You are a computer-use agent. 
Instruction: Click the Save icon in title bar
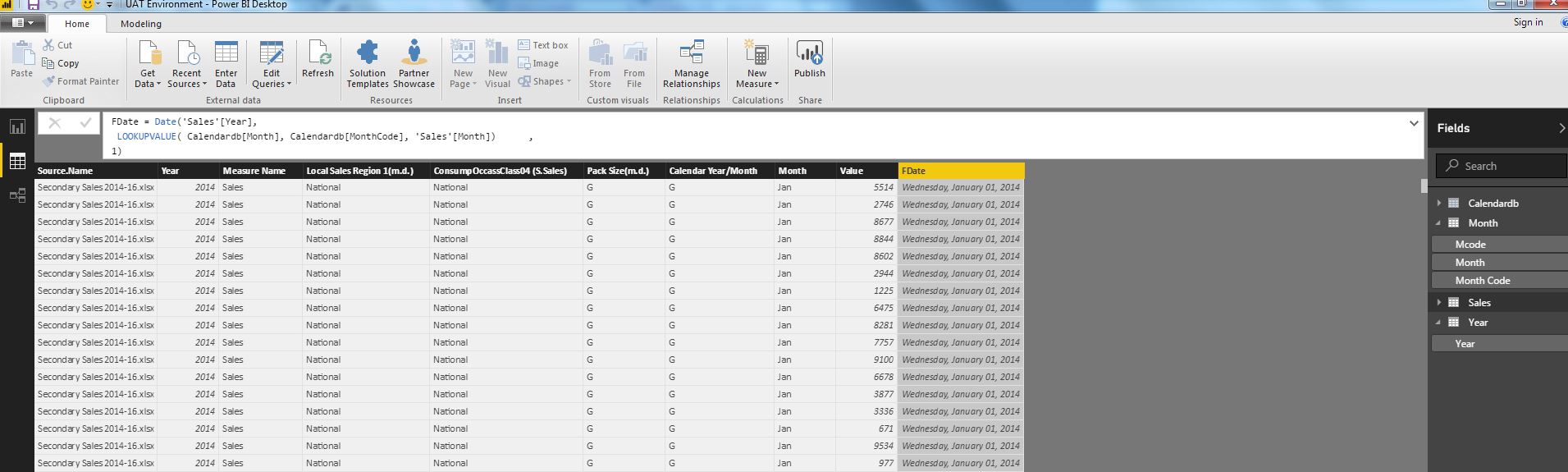click(34, 5)
